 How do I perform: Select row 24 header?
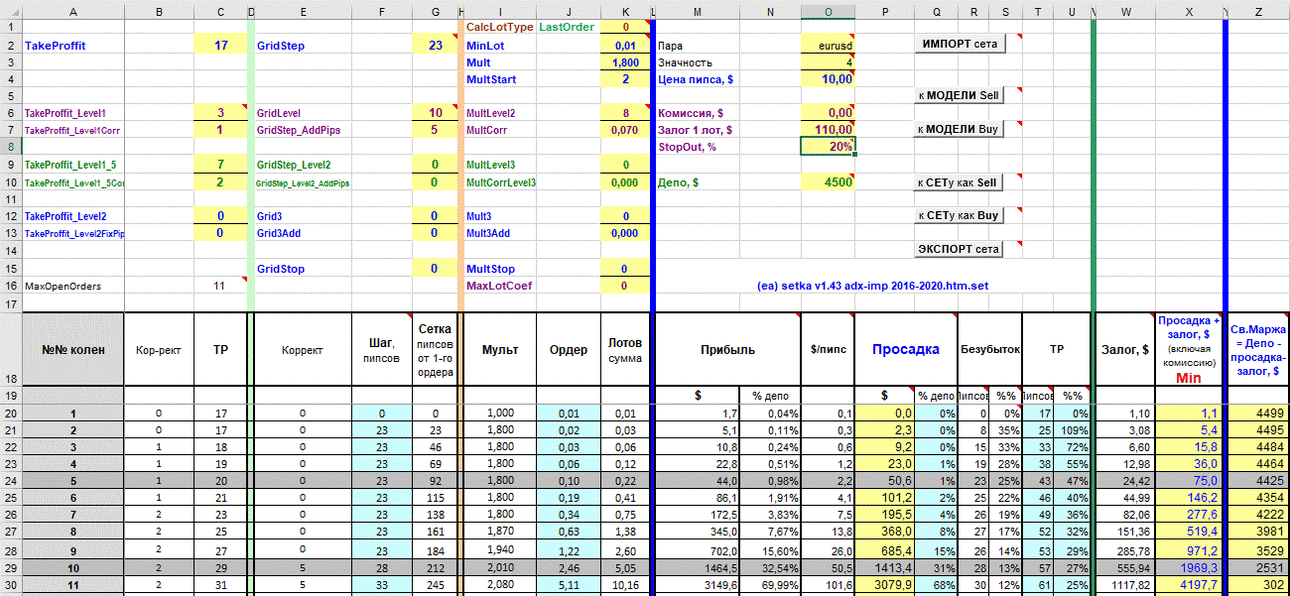point(10,483)
